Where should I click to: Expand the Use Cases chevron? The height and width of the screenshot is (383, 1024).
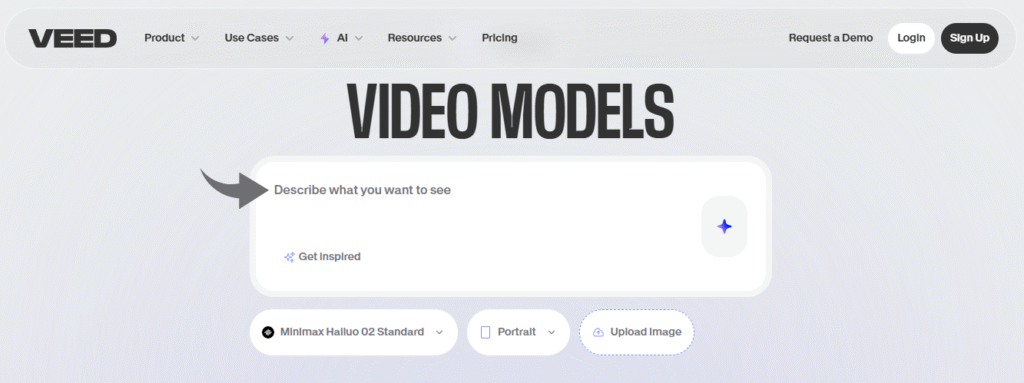(x=289, y=39)
